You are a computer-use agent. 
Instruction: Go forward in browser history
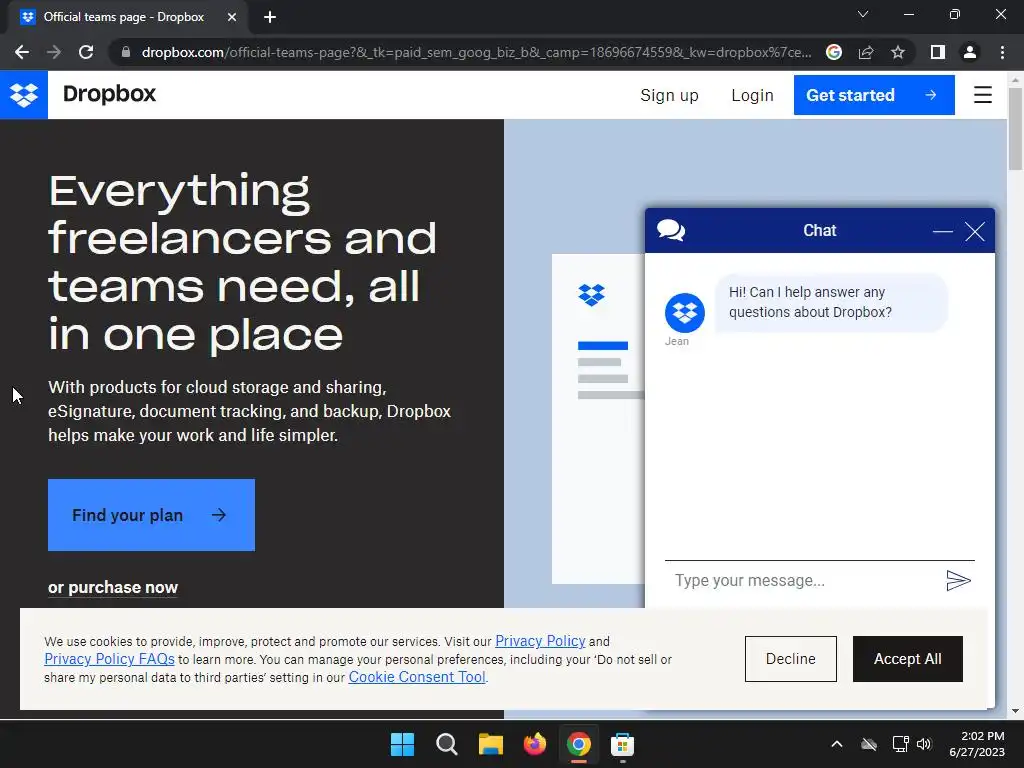(x=54, y=52)
